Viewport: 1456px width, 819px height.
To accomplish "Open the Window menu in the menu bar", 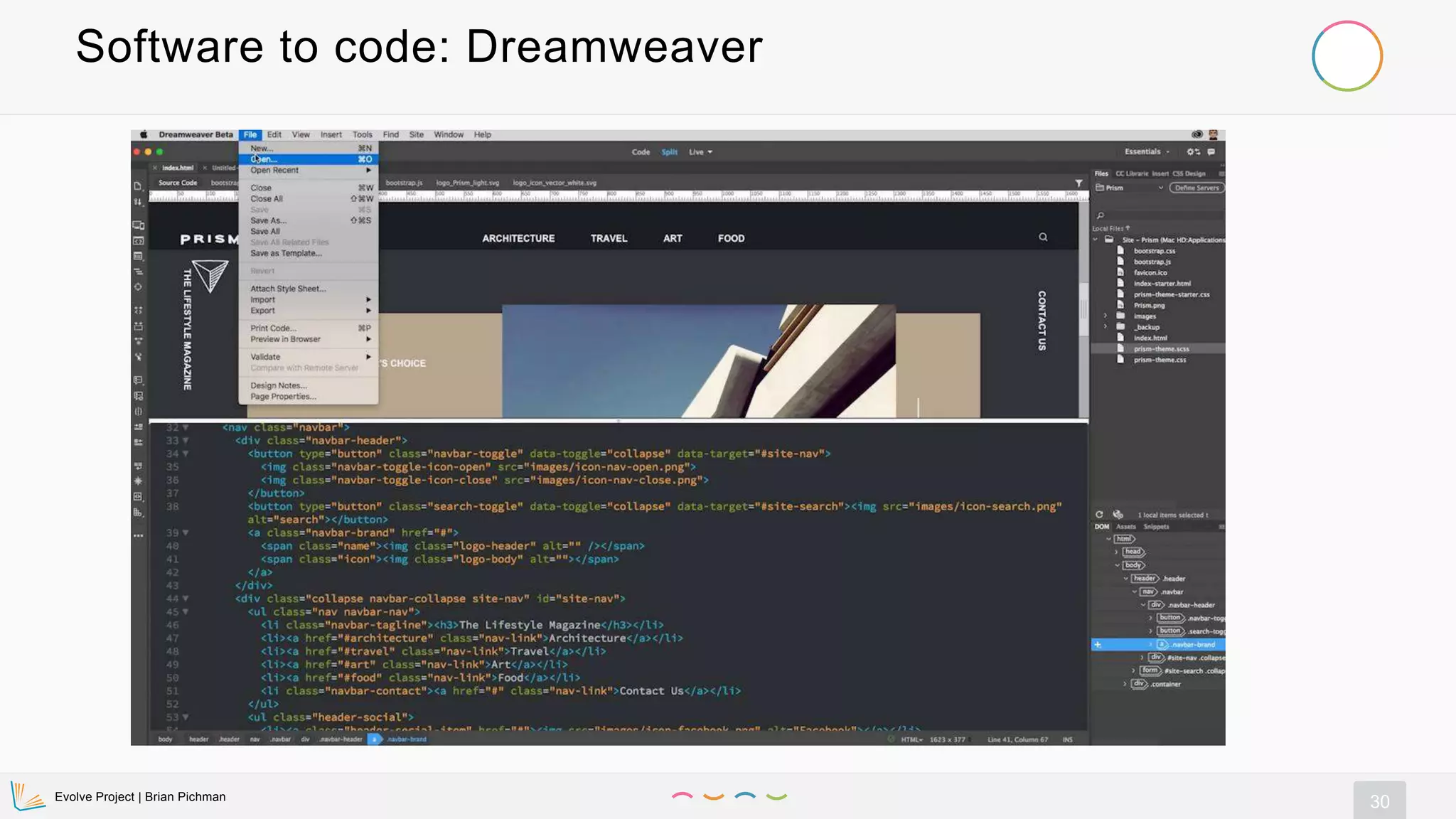I will 449,134.
